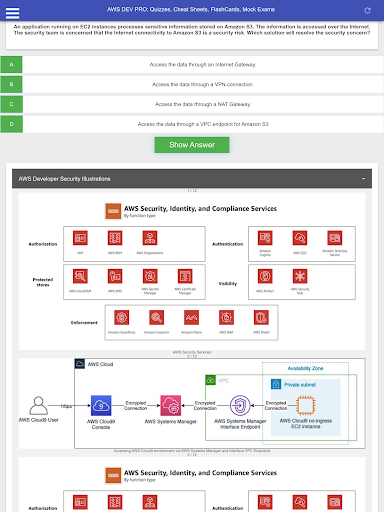Click the AWS Security Hub icon

pos(300,276)
